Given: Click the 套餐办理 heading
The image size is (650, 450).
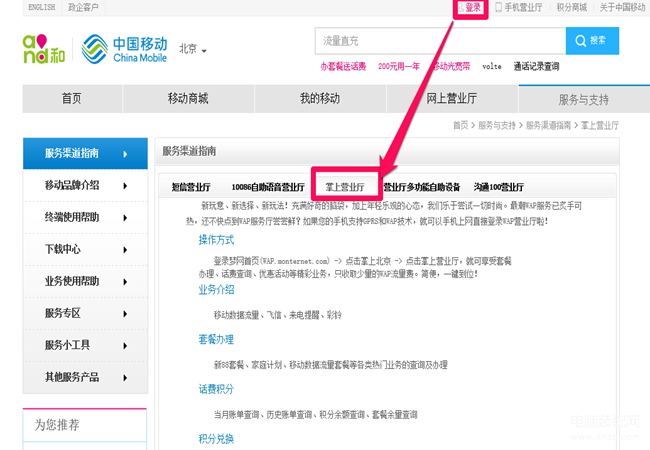Looking at the screenshot, I should click(216, 339).
